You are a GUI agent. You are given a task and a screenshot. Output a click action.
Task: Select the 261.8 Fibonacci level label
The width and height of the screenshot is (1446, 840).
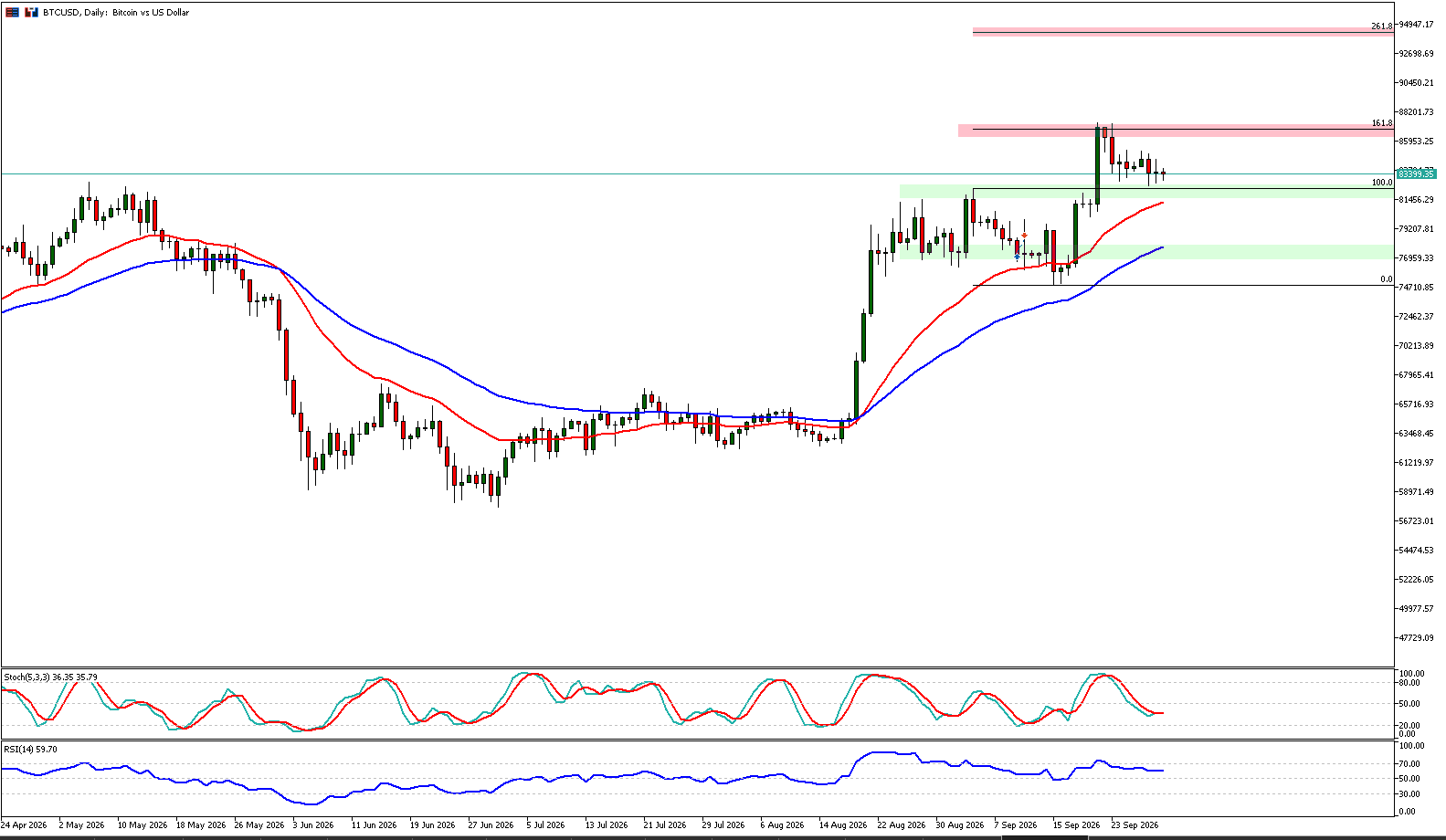point(1381,26)
